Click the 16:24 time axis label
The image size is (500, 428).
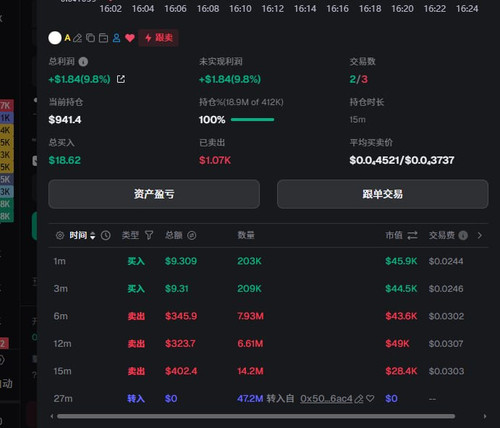467,9
